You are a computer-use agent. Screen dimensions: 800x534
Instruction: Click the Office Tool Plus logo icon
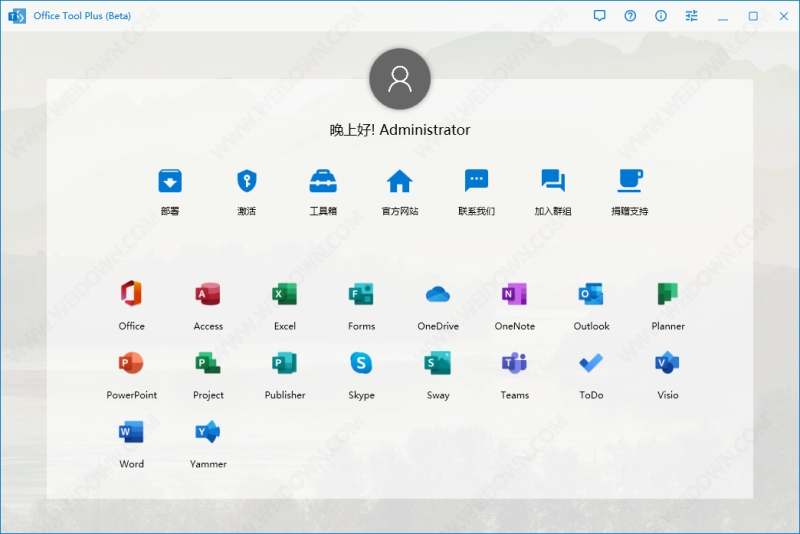coord(17,16)
